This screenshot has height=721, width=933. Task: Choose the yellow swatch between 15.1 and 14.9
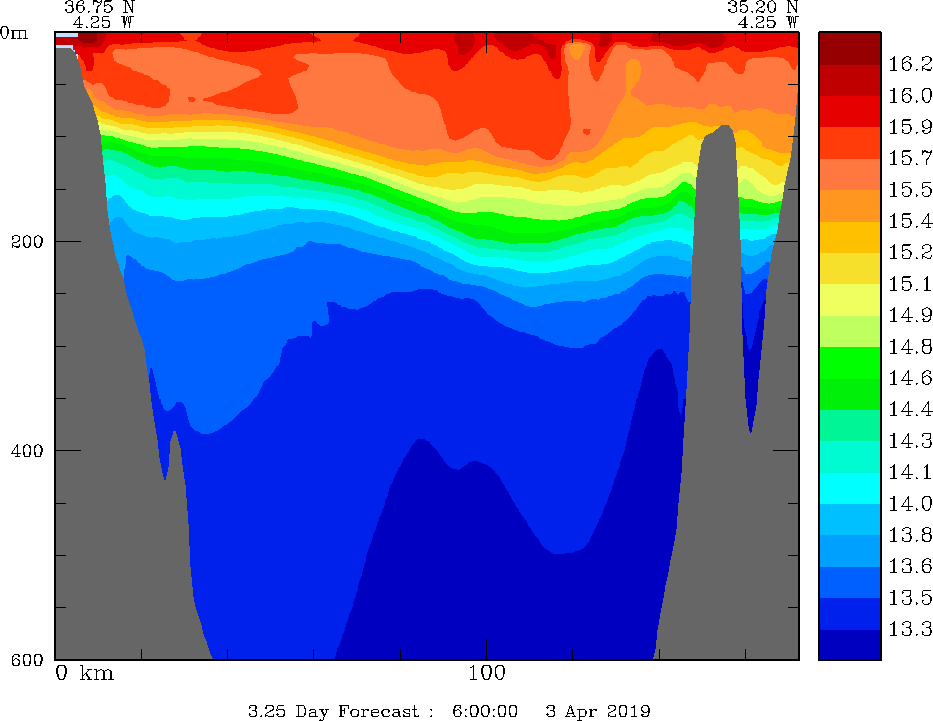point(850,300)
